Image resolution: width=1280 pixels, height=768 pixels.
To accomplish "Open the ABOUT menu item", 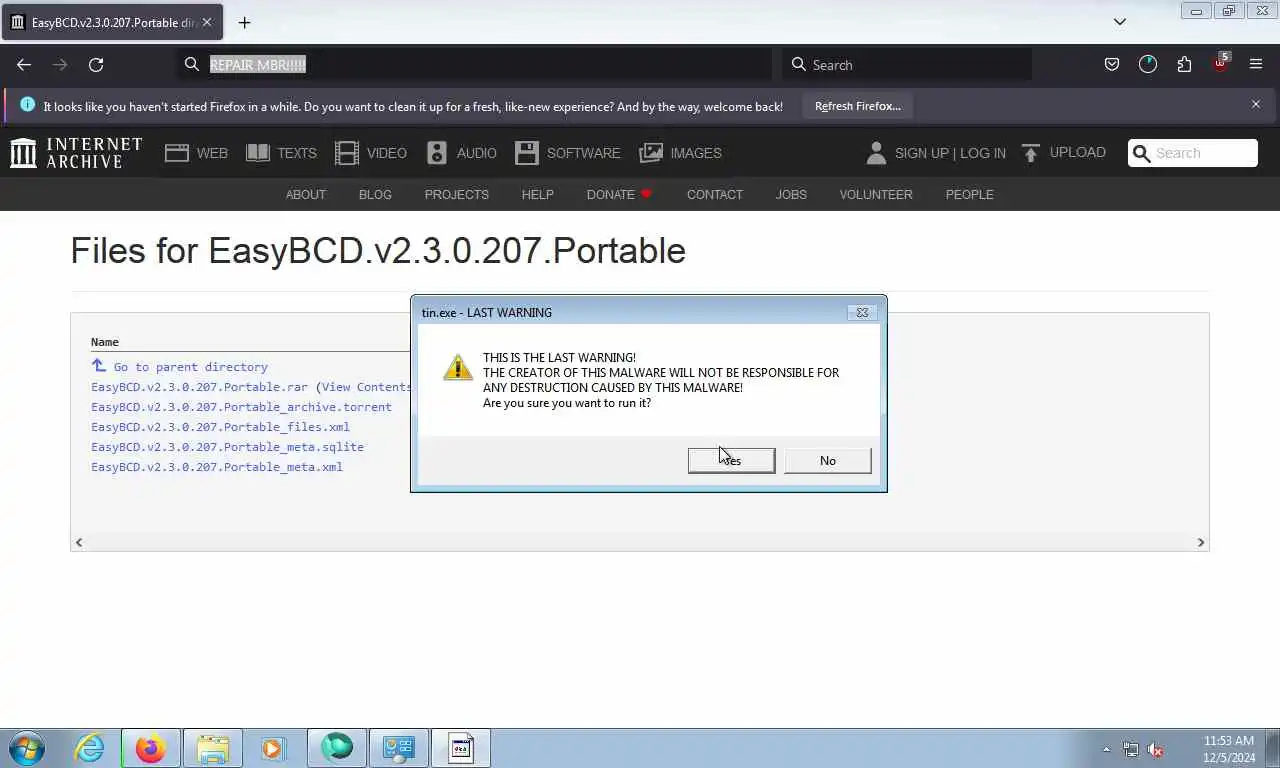I will tap(306, 194).
